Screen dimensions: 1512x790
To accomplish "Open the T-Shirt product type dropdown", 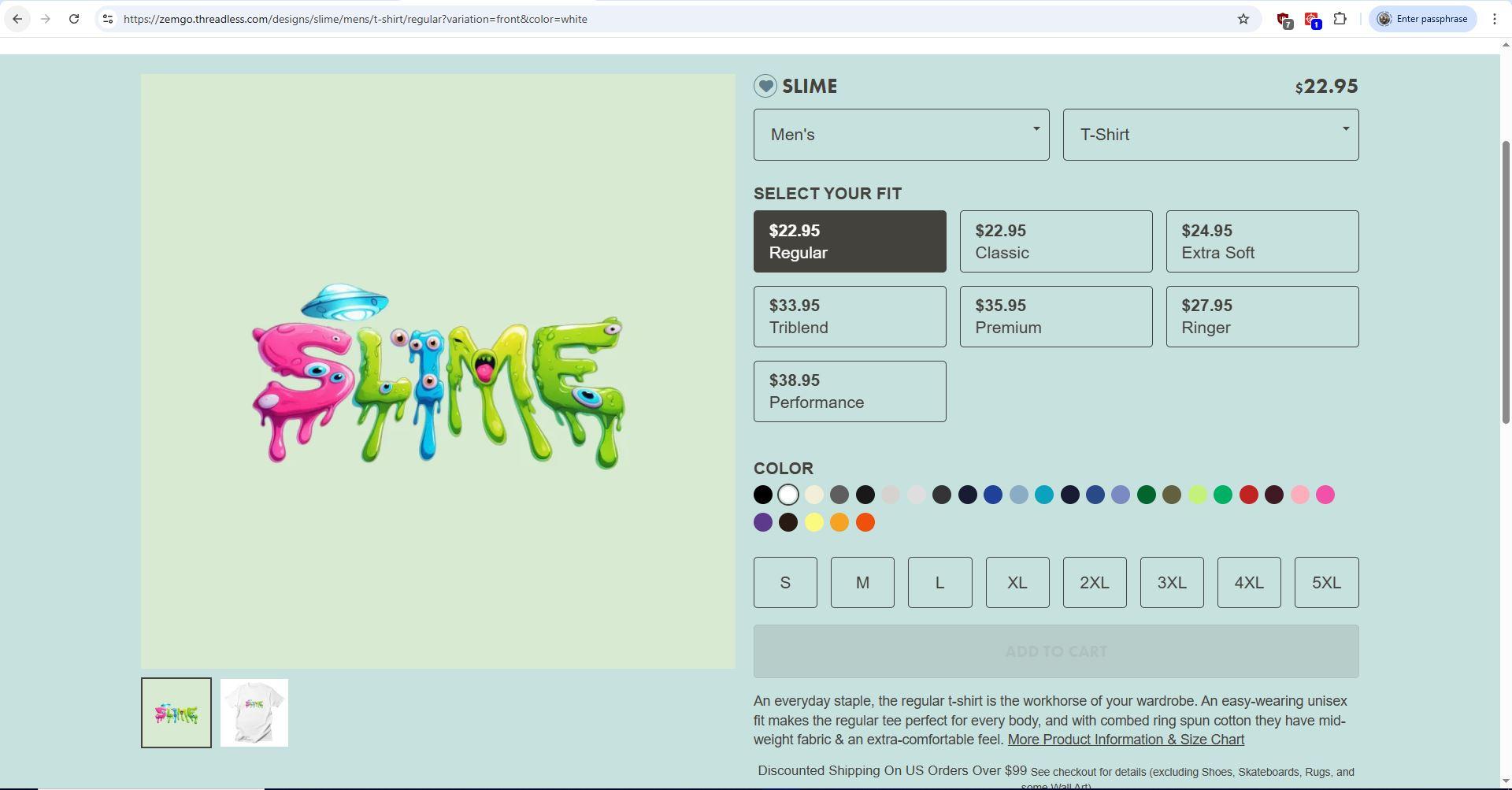I will click(1210, 135).
